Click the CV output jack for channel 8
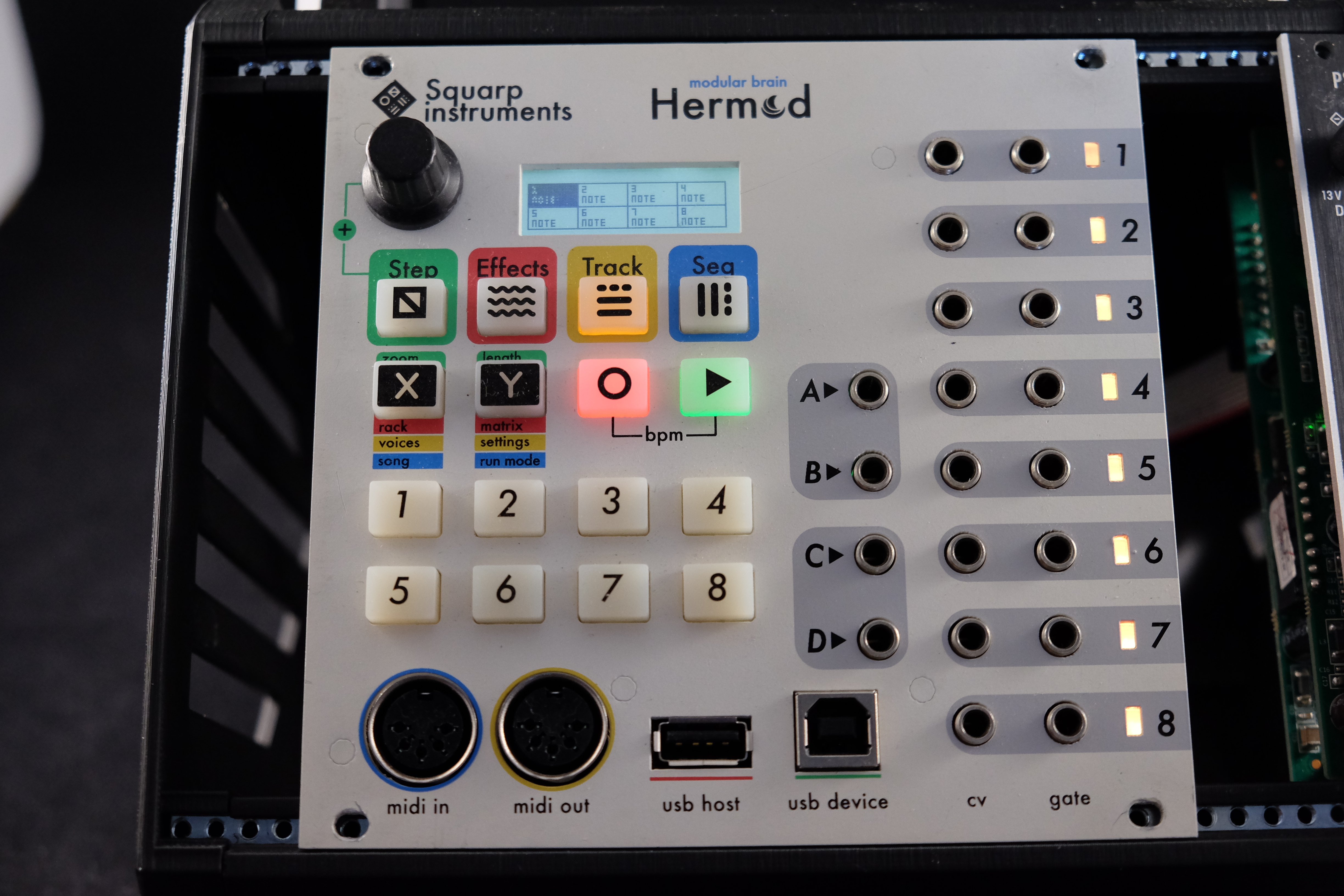The image size is (1344, 896). point(974,724)
